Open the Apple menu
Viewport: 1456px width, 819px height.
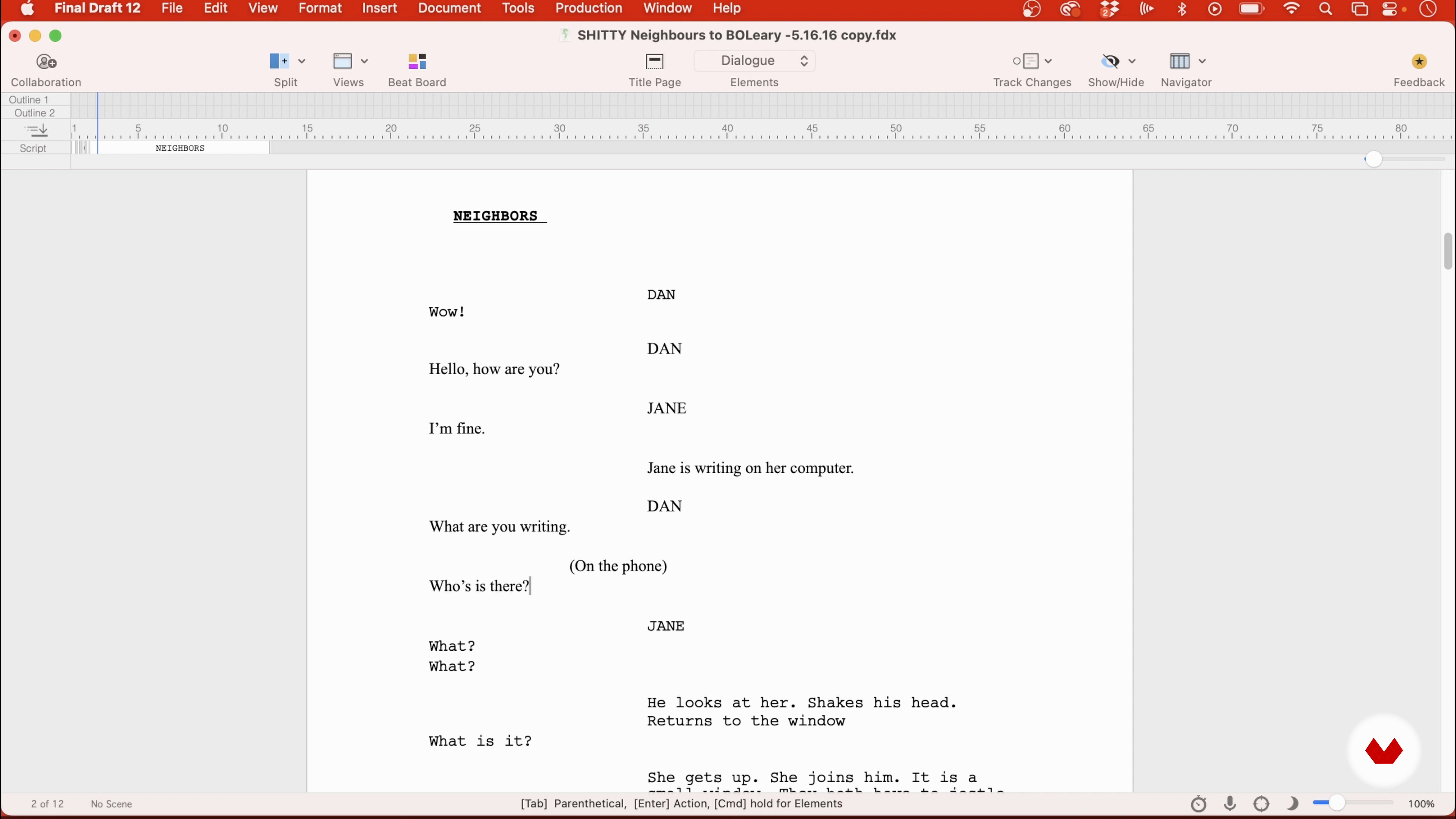pyautogui.click(x=27, y=8)
